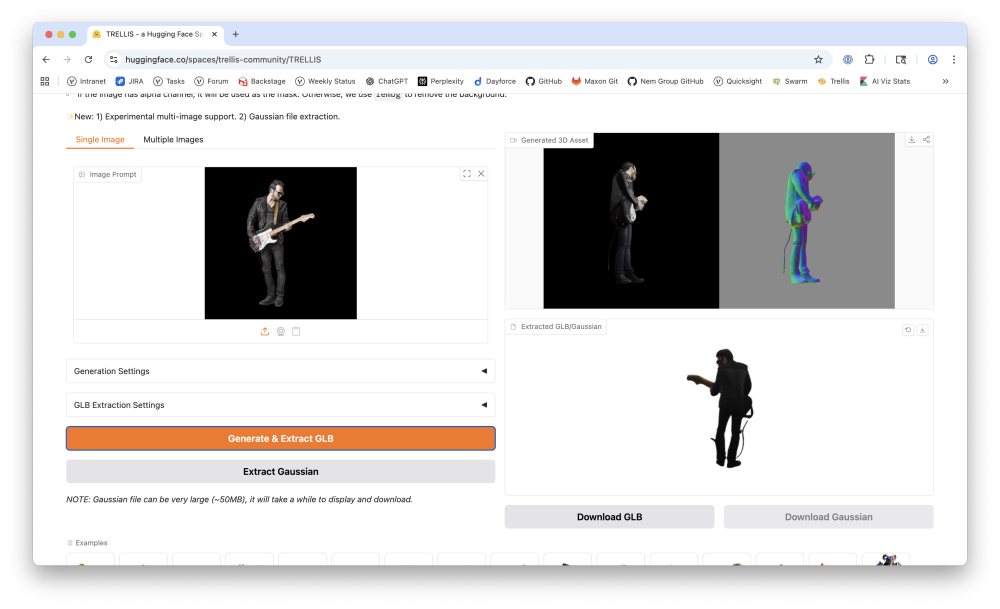
Task: View site information icon in address bar
Action: pyautogui.click(x=114, y=59)
